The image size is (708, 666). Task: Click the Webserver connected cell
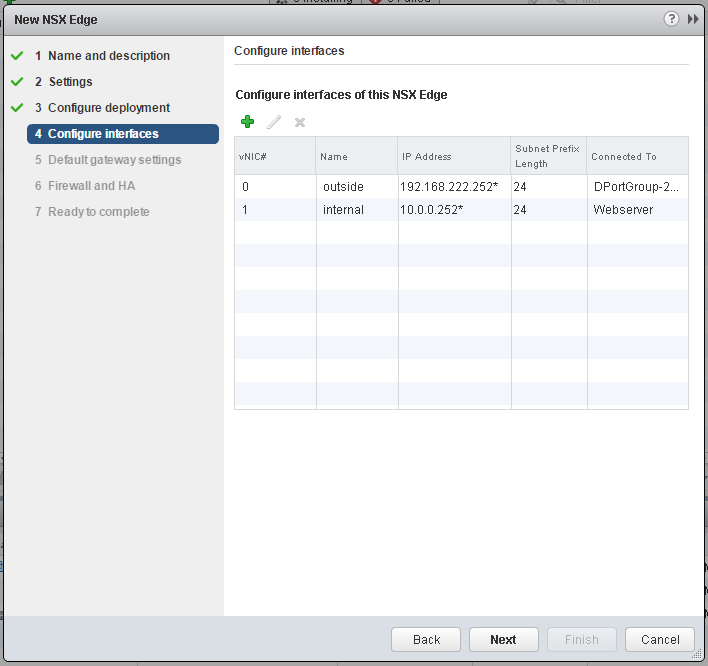[638, 210]
